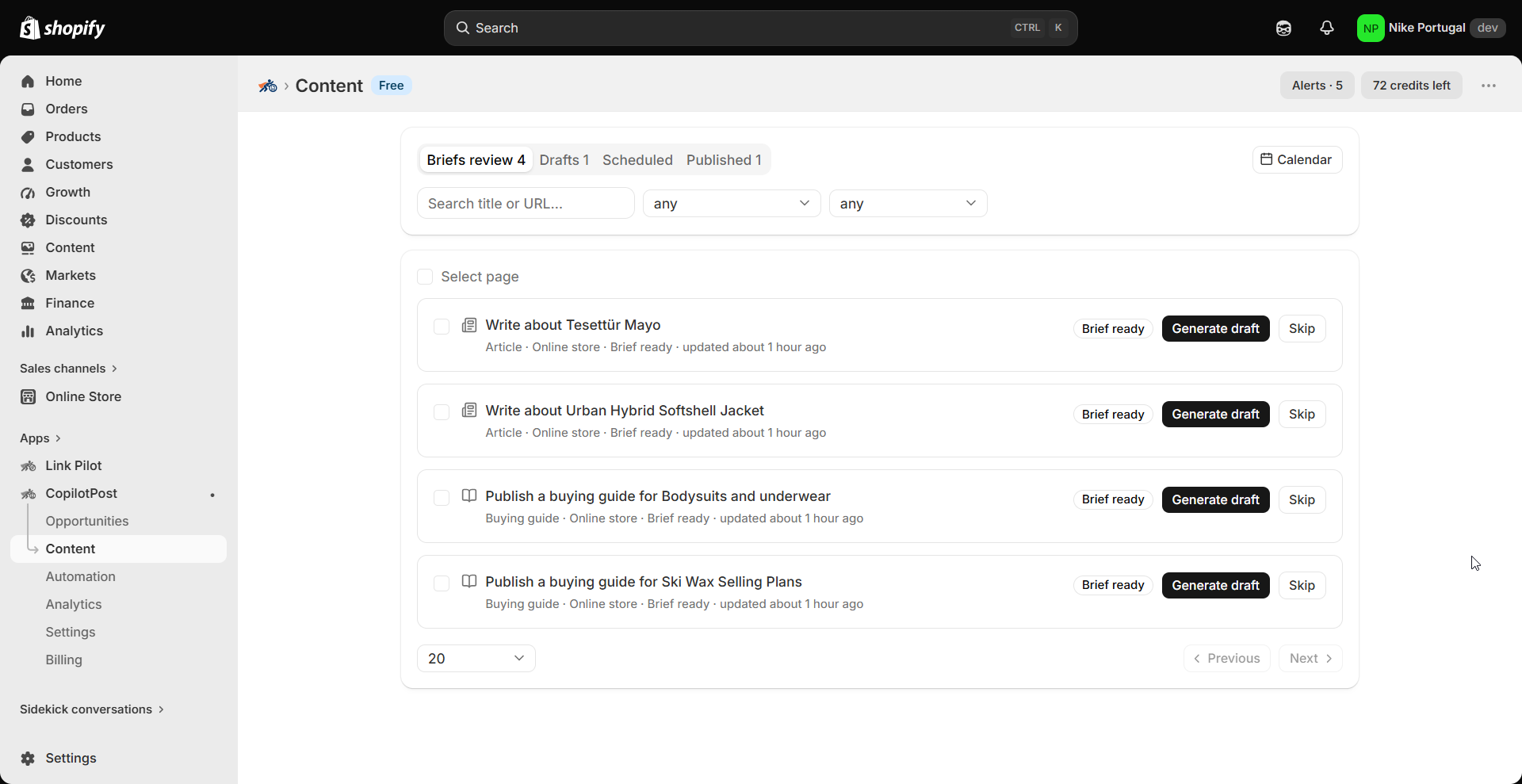Switch to Drafts tab
Viewport: 1522px width, 784px height.
564,160
